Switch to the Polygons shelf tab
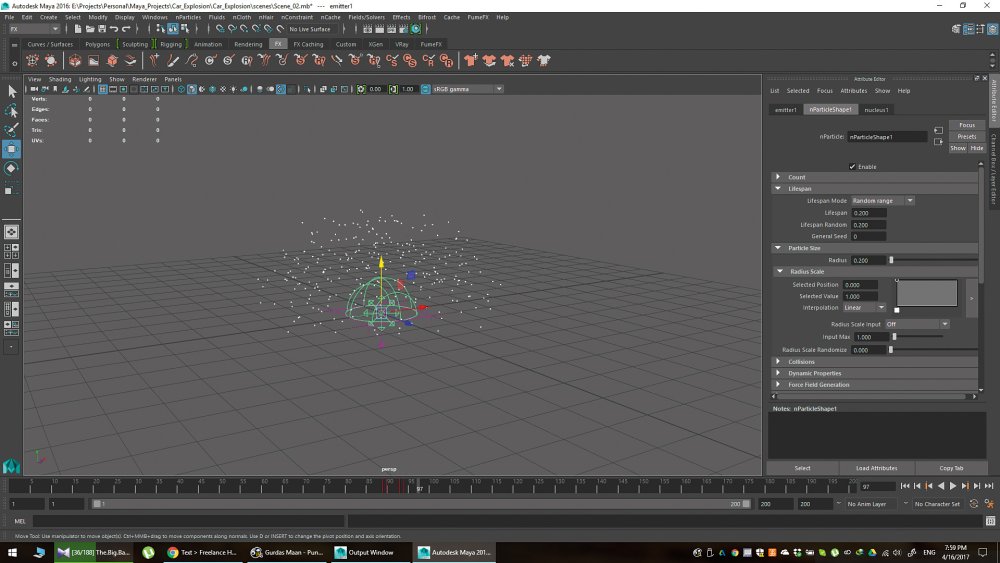The height and width of the screenshot is (563, 1000). coord(98,44)
